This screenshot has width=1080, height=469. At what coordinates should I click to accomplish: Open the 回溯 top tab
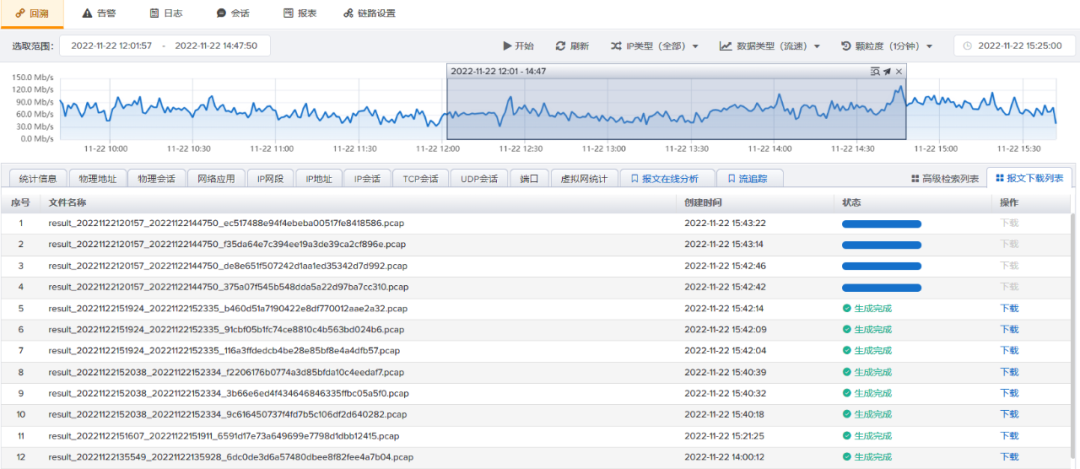point(32,13)
